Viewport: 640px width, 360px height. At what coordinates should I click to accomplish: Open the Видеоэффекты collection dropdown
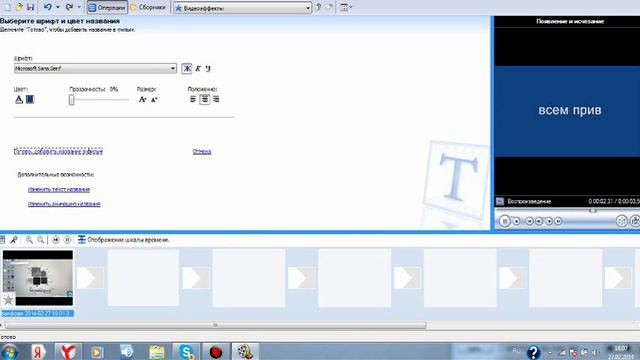coord(242,8)
